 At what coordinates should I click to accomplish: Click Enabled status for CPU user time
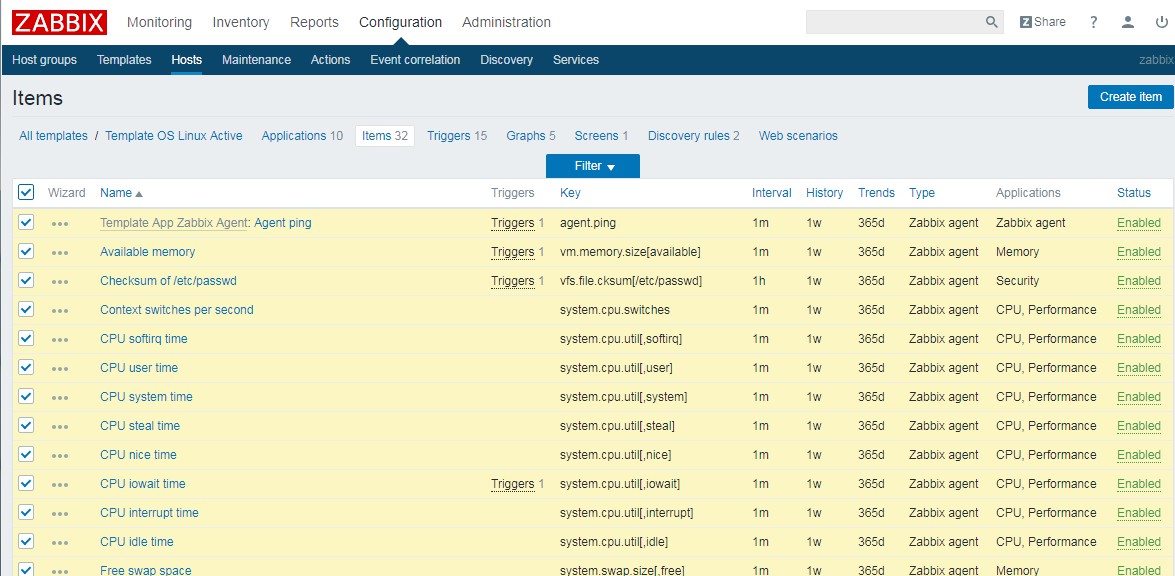coord(1138,368)
